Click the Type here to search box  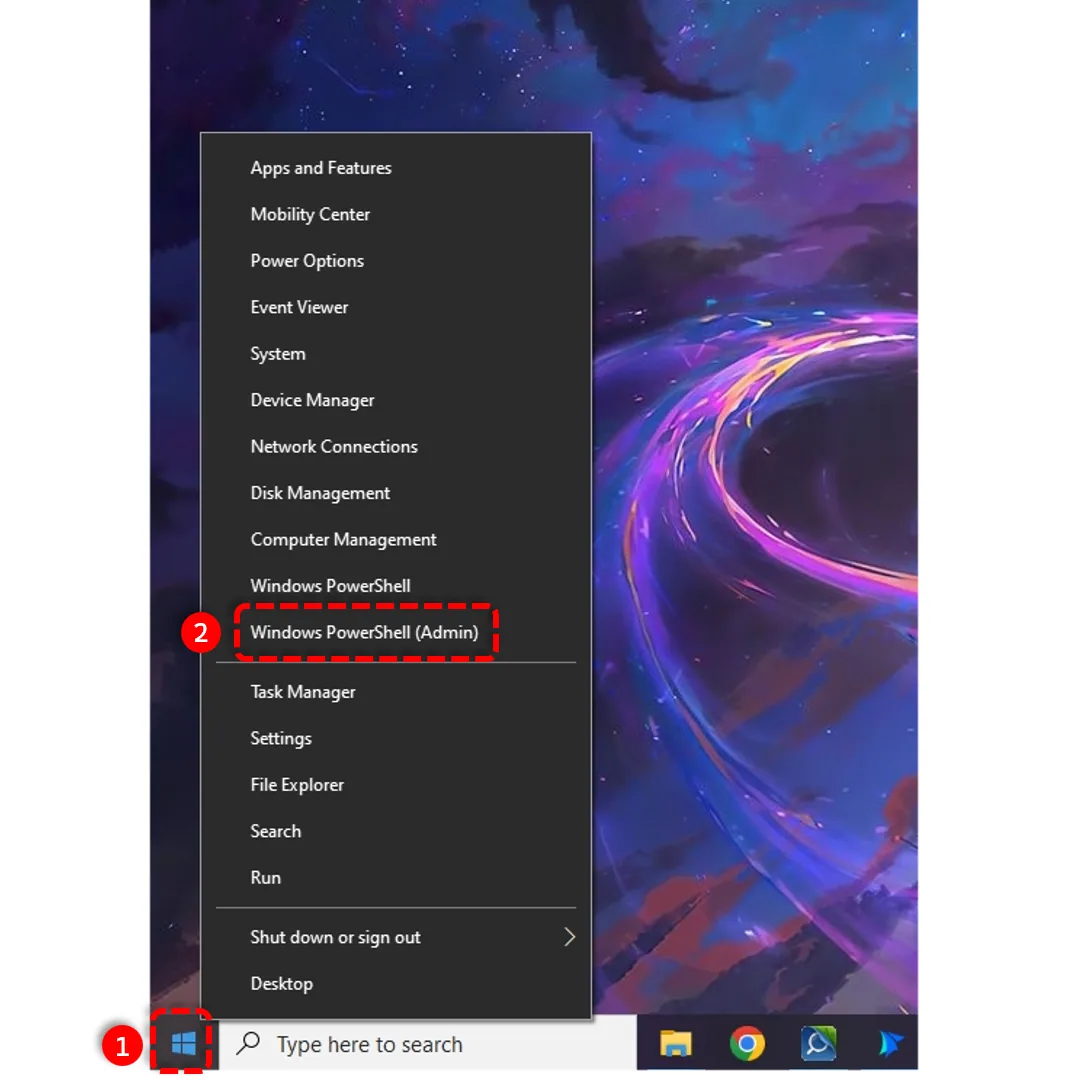[x=428, y=1045]
